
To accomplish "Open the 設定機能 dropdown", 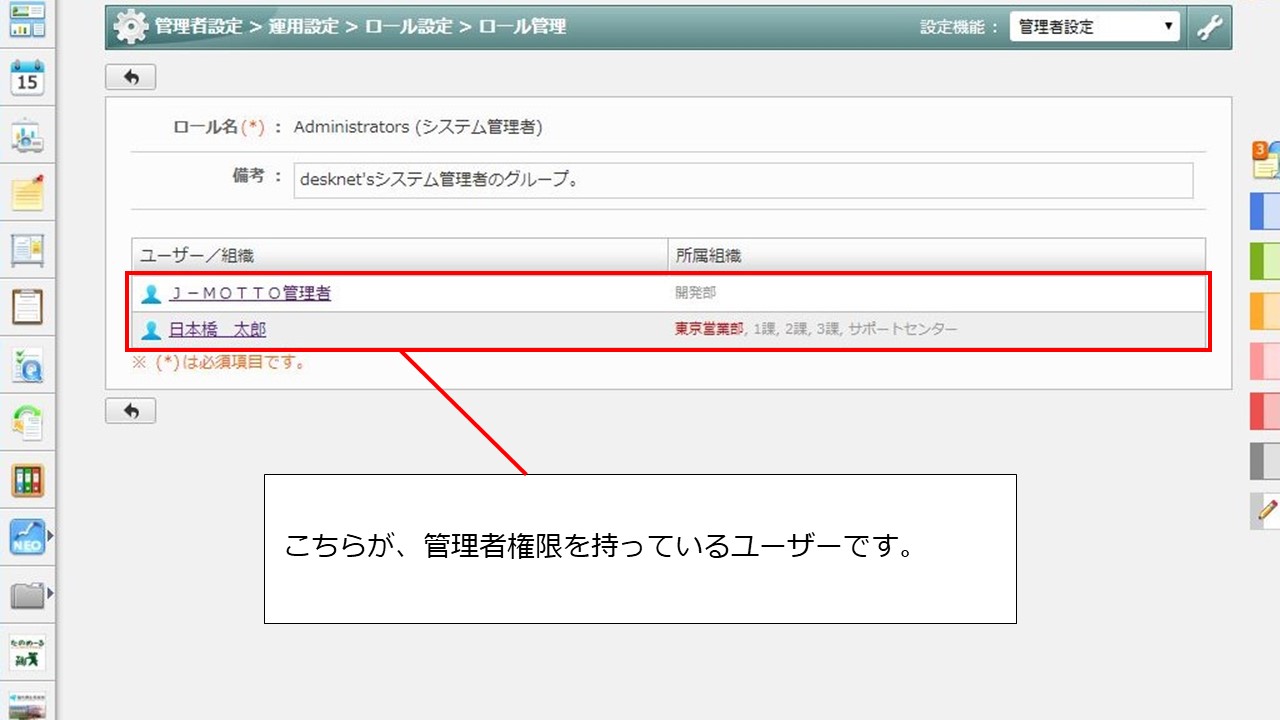I will click(1095, 27).
